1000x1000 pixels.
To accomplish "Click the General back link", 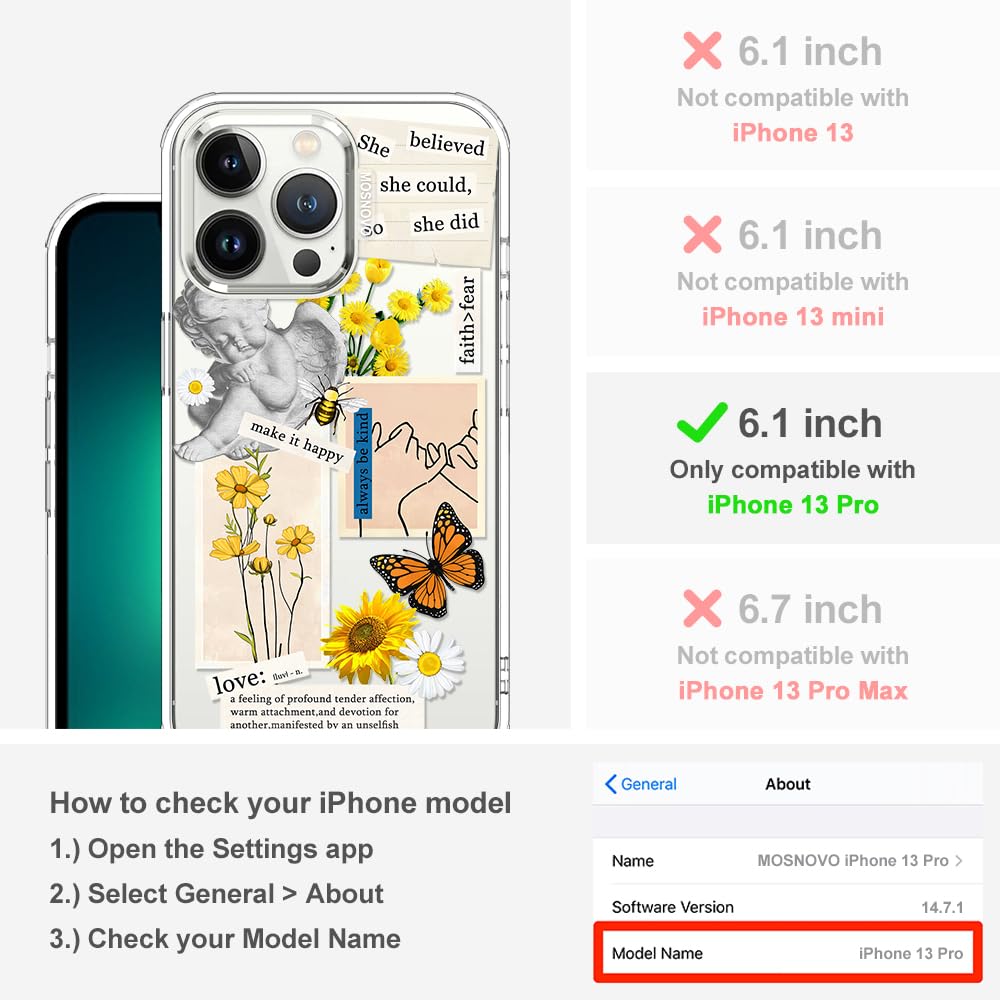I will [641, 784].
